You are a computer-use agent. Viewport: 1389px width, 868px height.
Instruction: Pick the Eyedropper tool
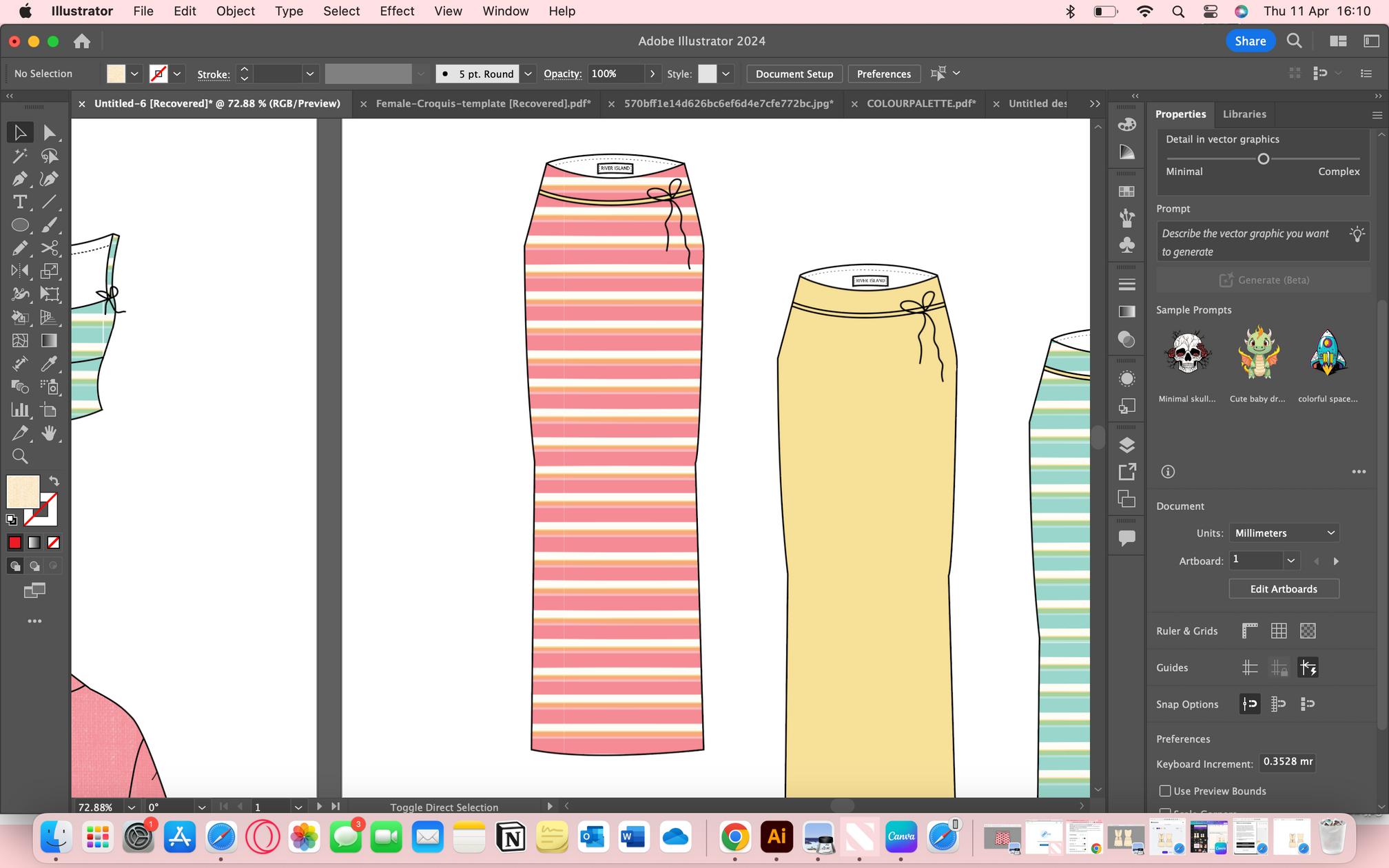(x=49, y=364)
